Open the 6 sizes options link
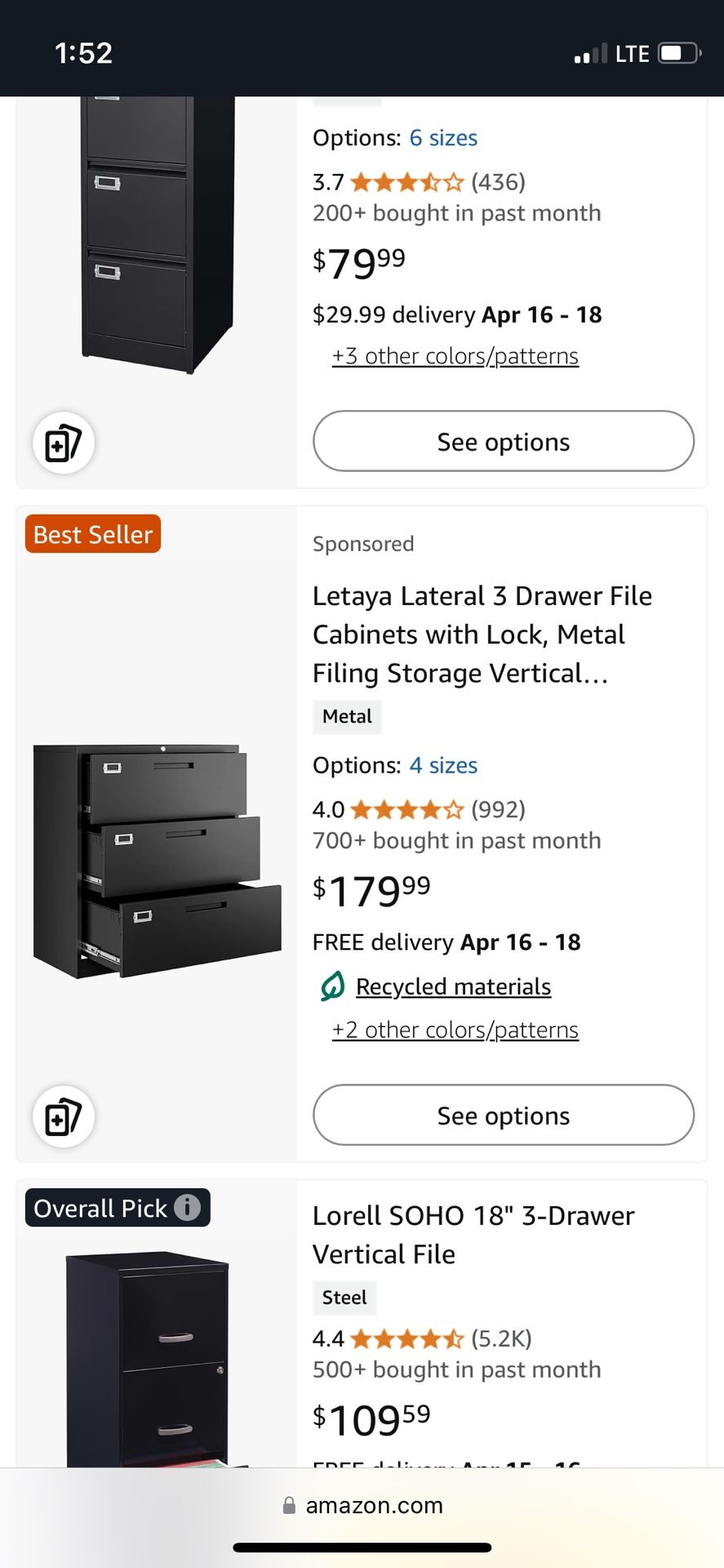Image resolution: width=724 pixels, height=1568 pixels. click(443, 137)
